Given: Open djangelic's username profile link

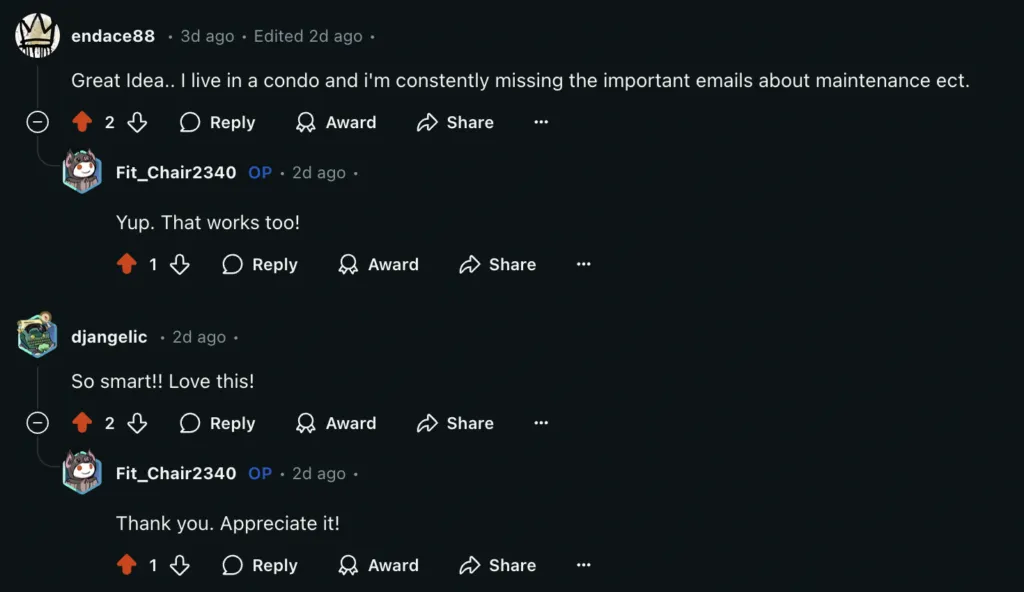Looking at the screenshot, I should point(109,337).
